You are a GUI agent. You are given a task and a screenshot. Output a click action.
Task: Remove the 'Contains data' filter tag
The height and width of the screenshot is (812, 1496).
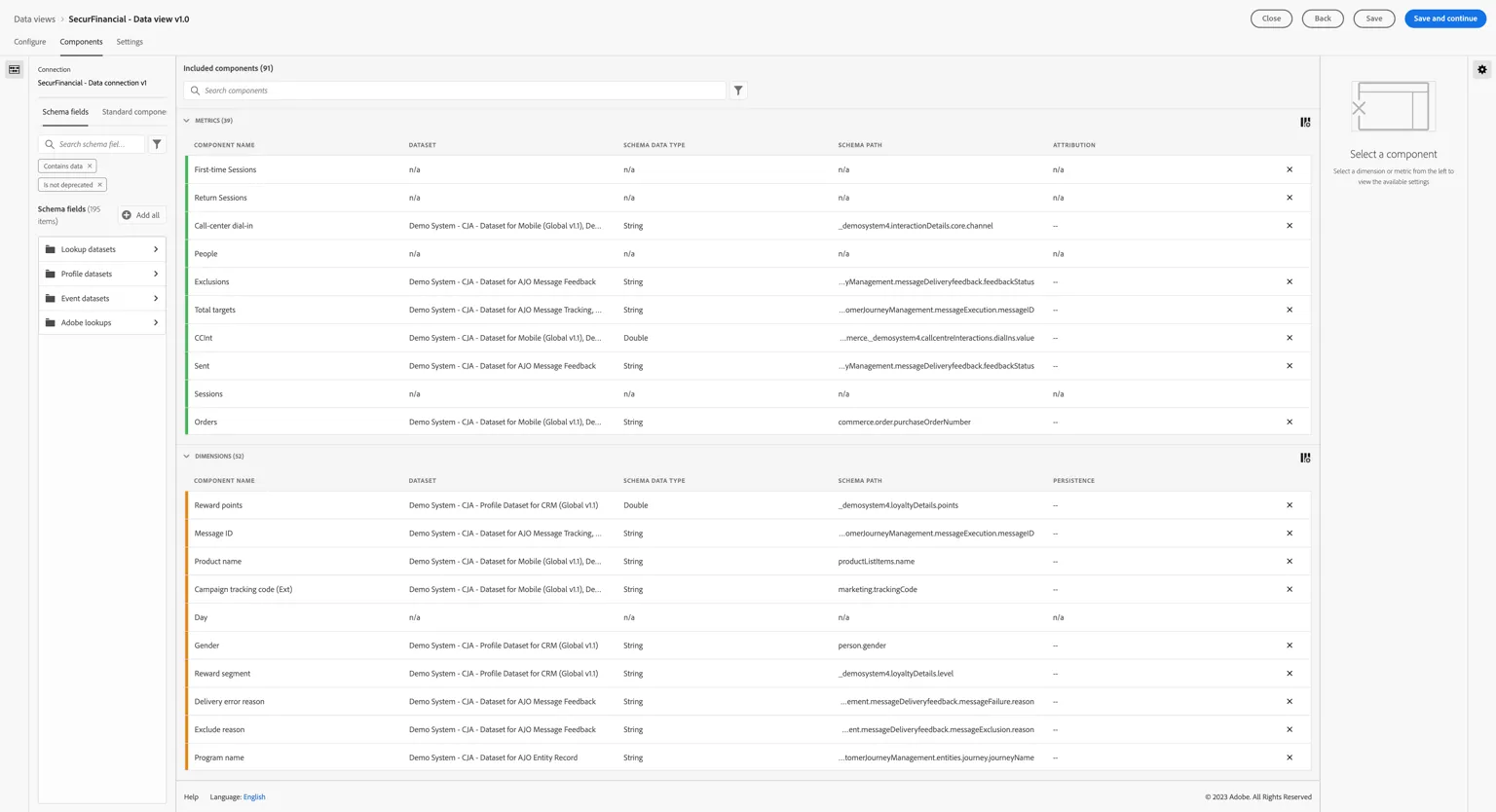point(90,166)
